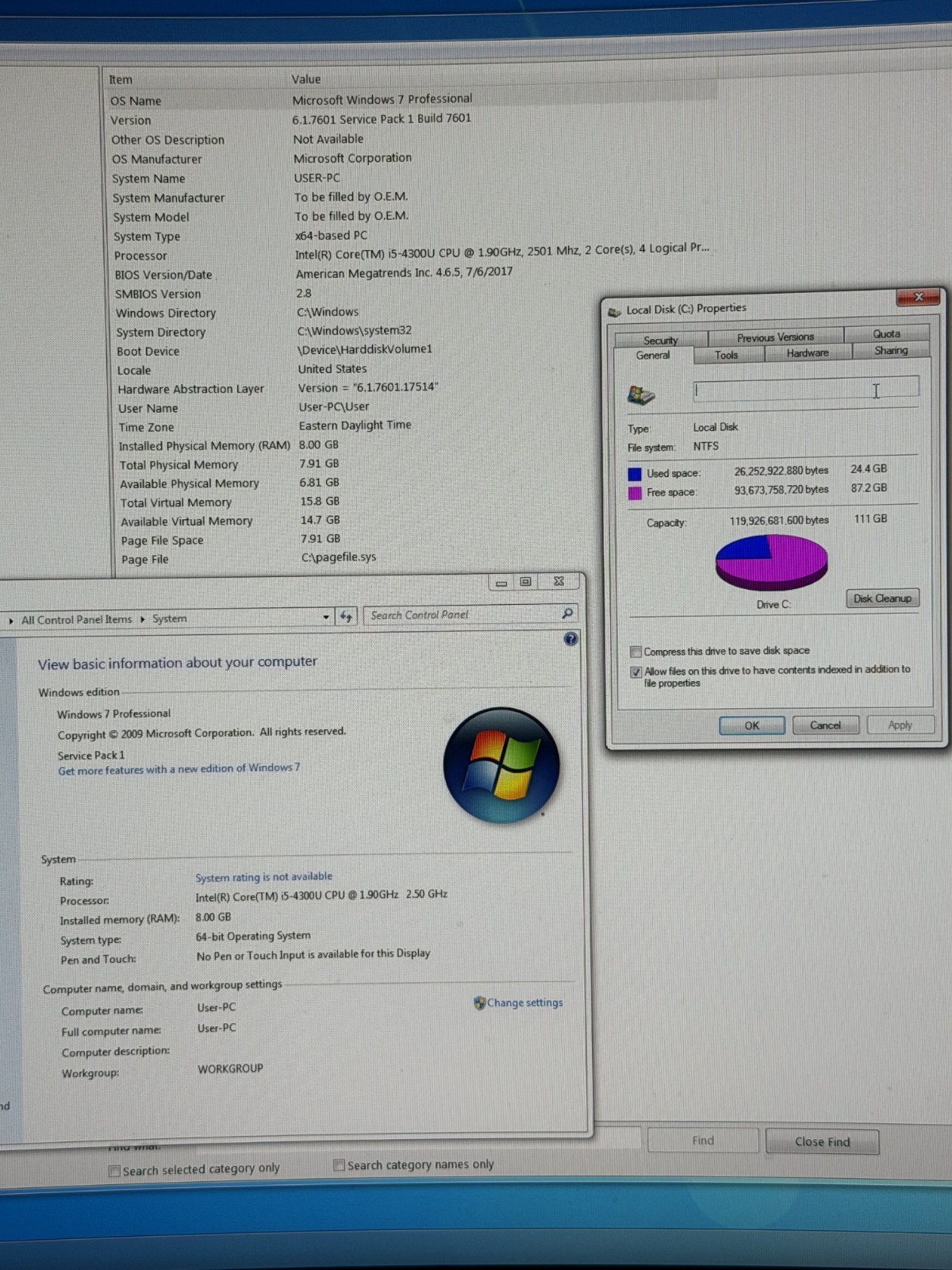
Task: Click Change settings link
Action: [x=524, y=1003]
